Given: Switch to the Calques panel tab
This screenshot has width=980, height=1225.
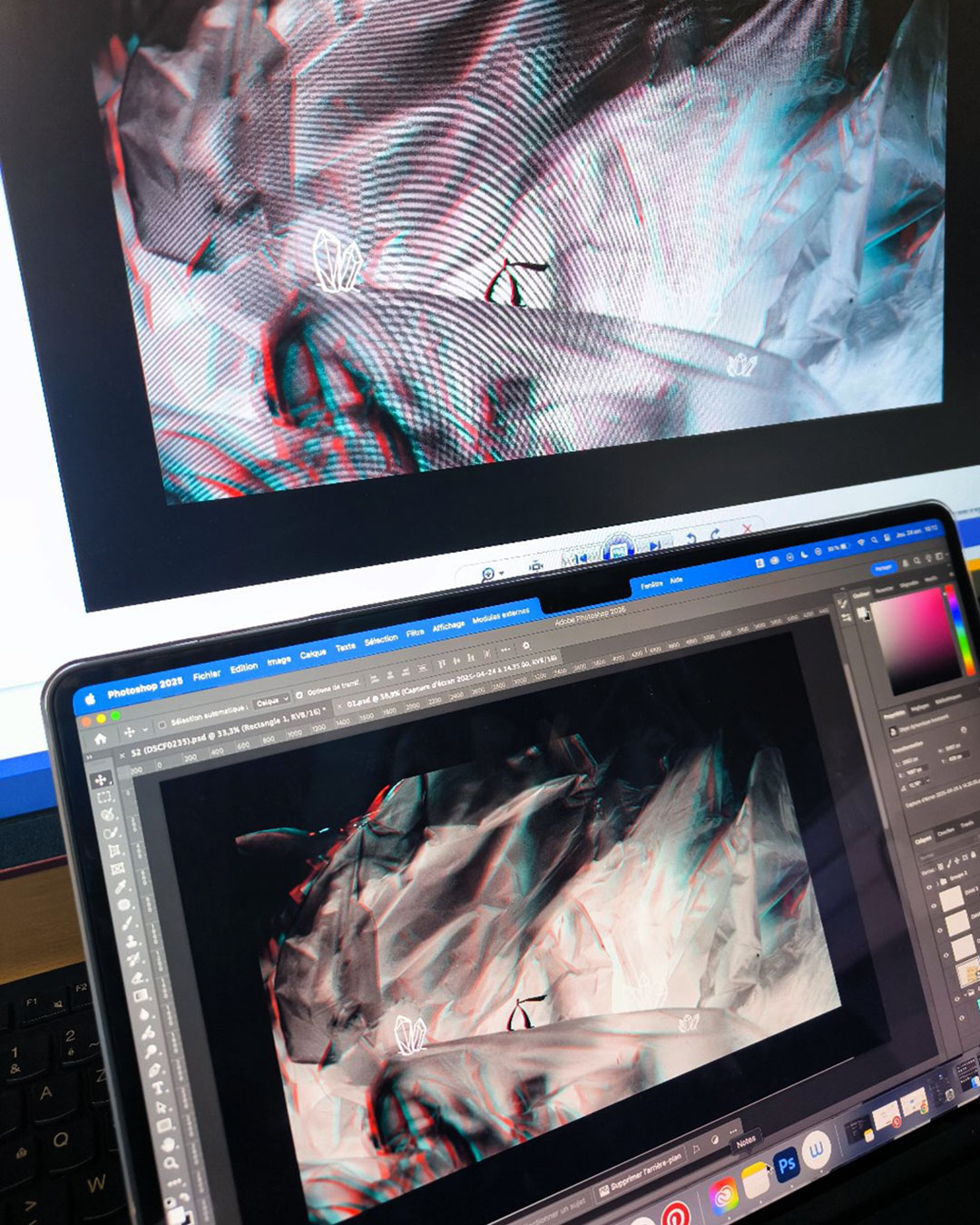Looking at the screenshot, I should pos(923,841).
